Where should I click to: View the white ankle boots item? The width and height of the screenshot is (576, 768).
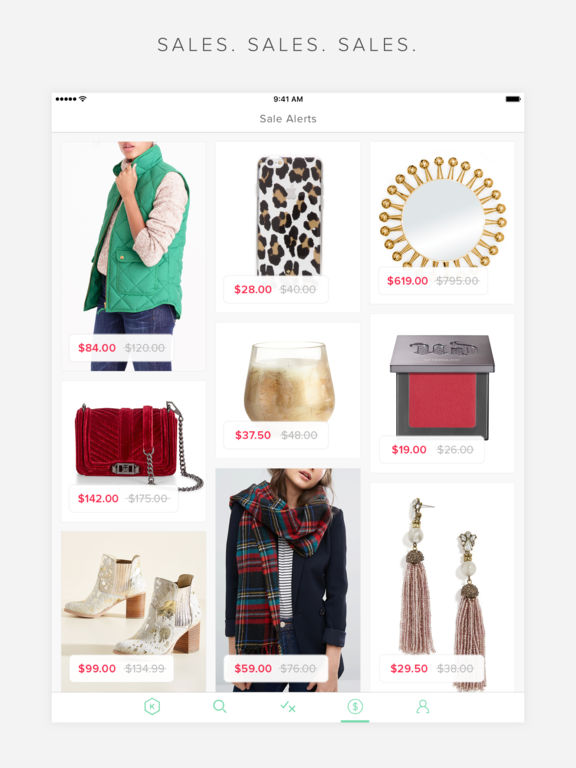133,611
